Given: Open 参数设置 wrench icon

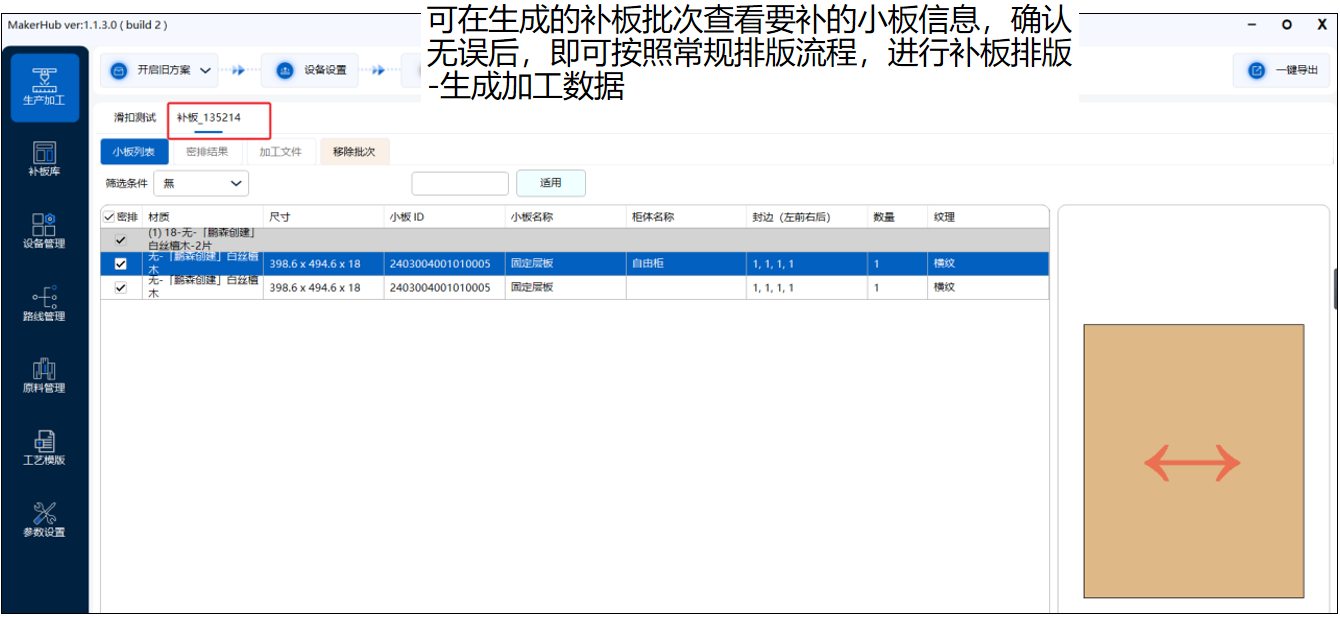Looking at the screenshot, I should point(45,519).
